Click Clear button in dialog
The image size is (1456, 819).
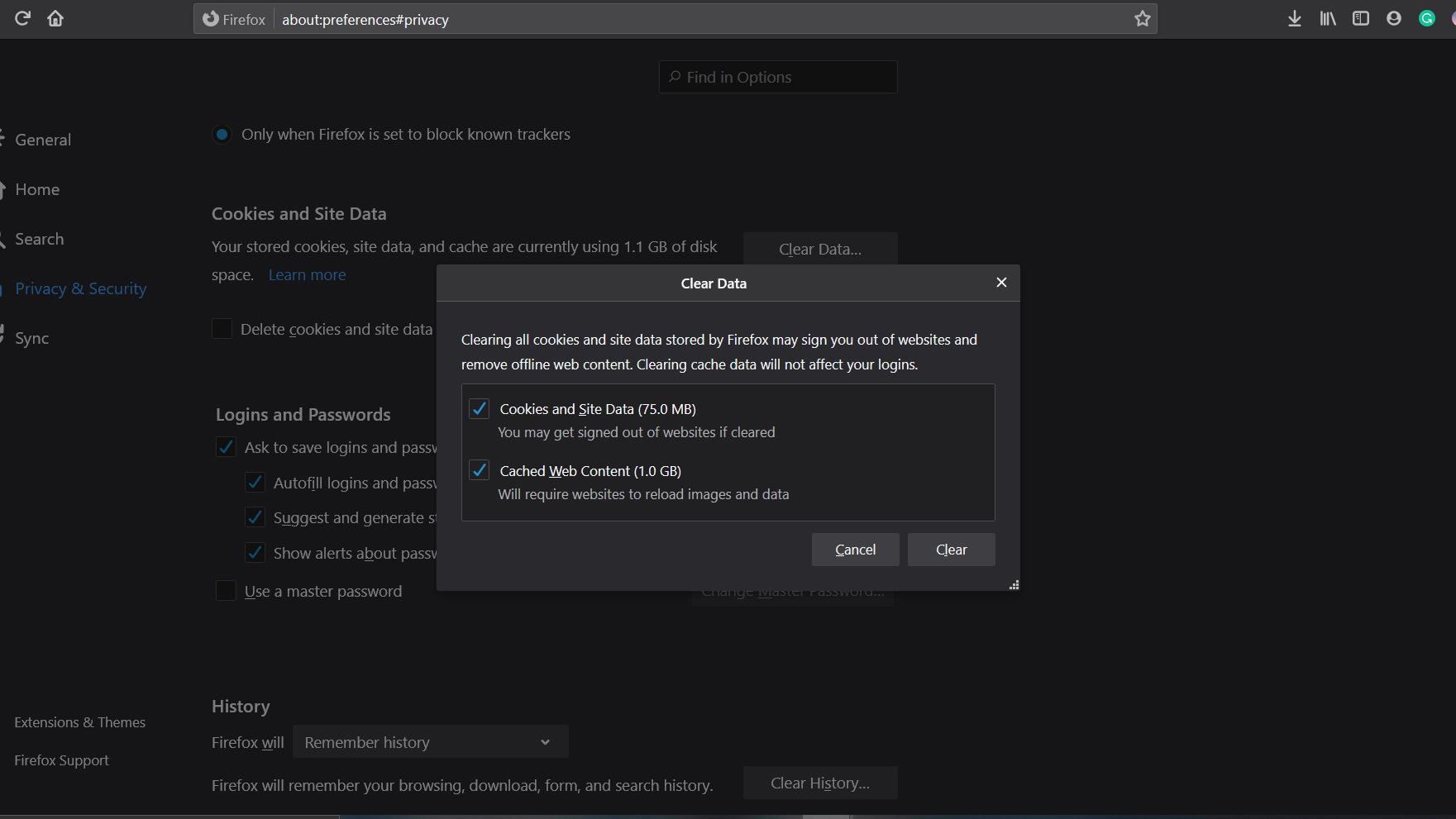tap(951, 550)
